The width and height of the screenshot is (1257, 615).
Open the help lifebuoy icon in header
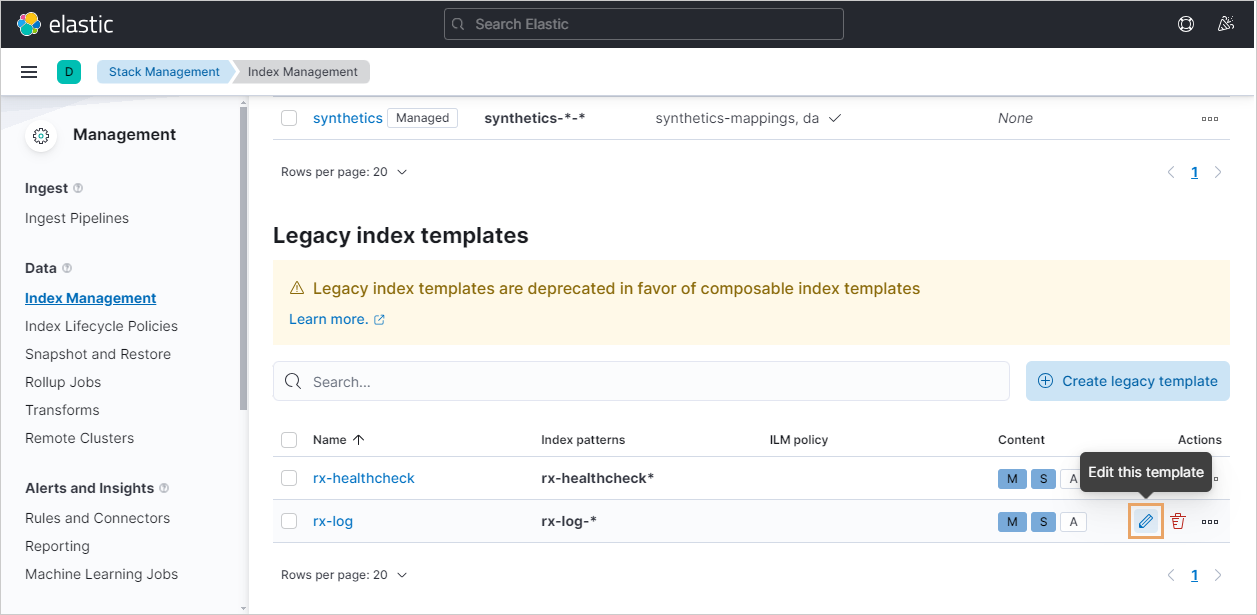[x=1186, y=24]
